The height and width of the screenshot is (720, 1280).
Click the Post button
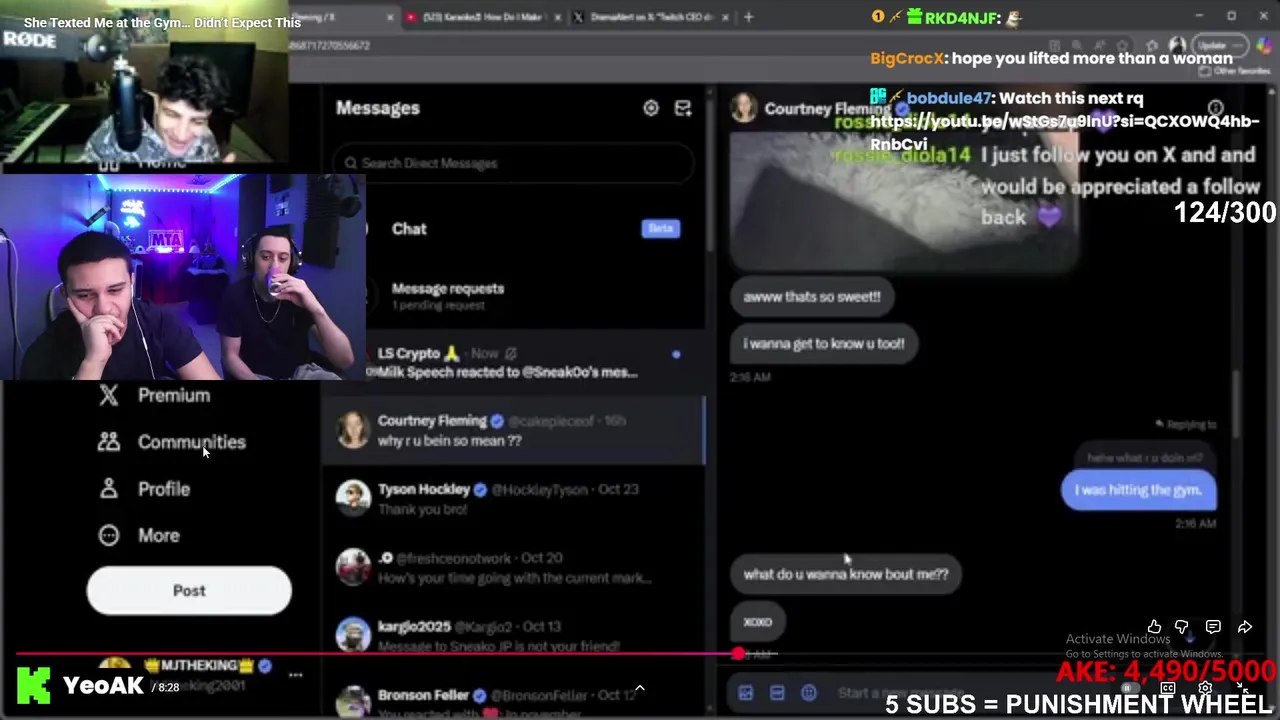click(x=189, y=590)
